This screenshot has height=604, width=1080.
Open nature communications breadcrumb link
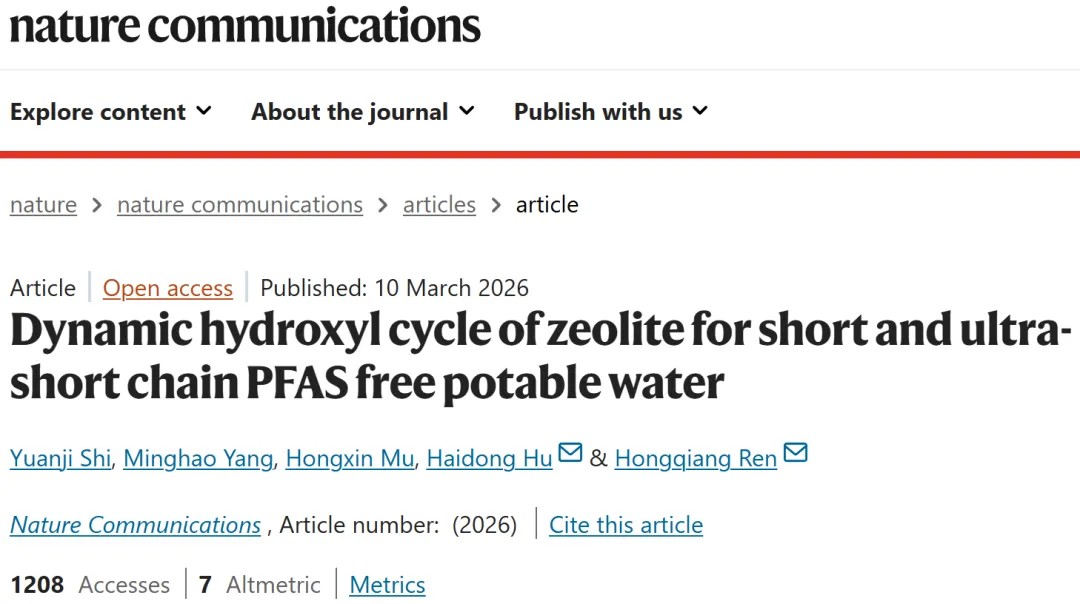click(x=240, y=205)
